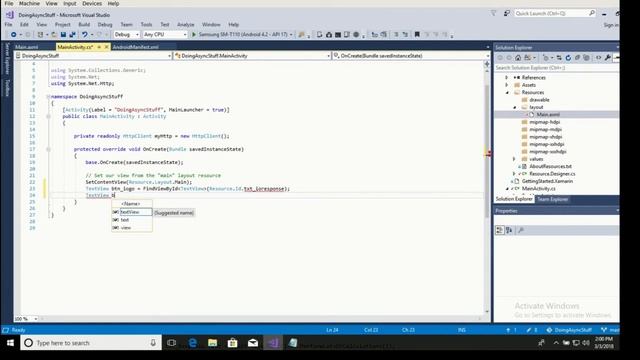
Task: Click the Undo toolbar icon
Action: (x=84, y=35)
